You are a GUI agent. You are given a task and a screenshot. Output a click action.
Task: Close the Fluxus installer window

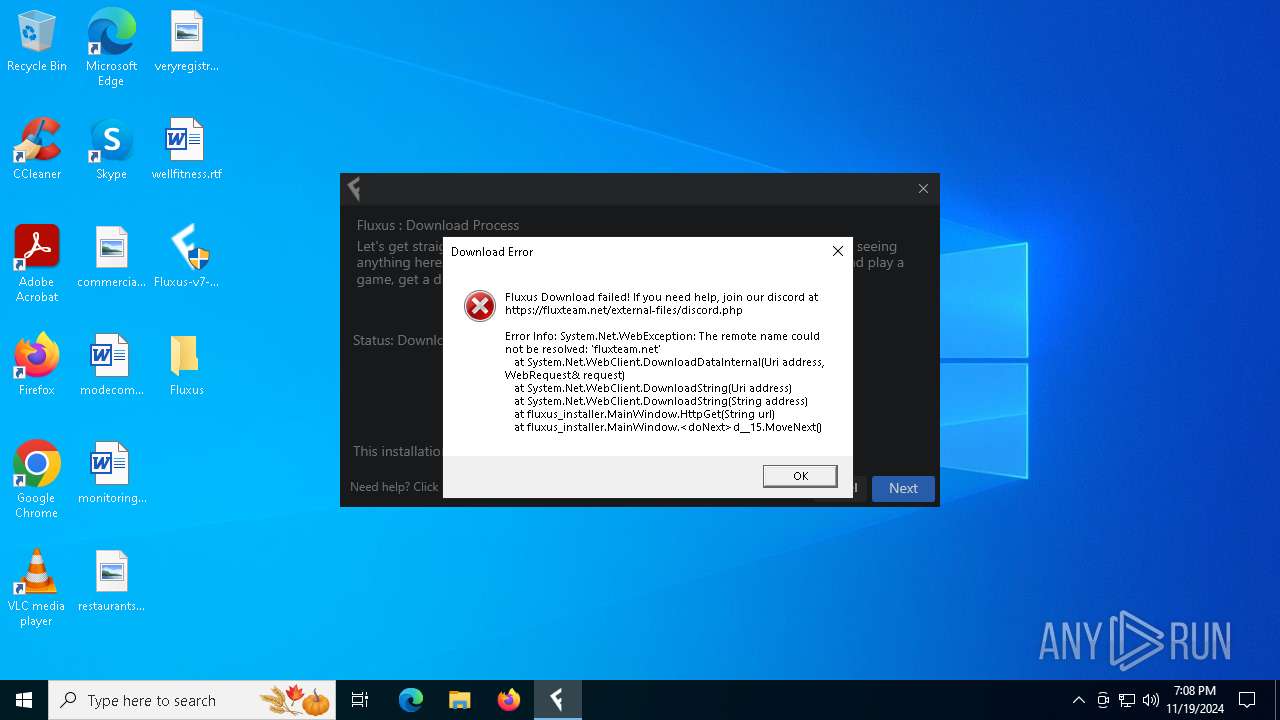point(923,188)
